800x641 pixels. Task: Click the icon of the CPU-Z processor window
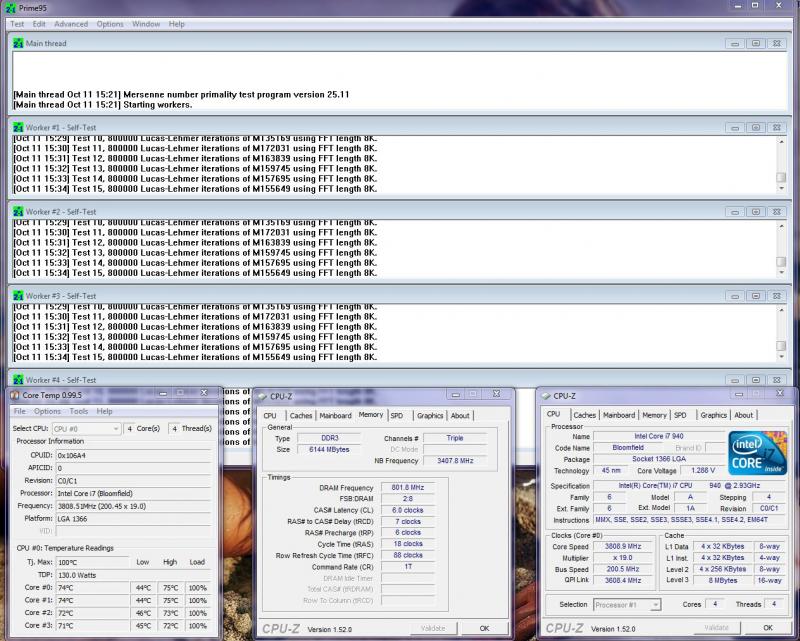tap(545, 396)
